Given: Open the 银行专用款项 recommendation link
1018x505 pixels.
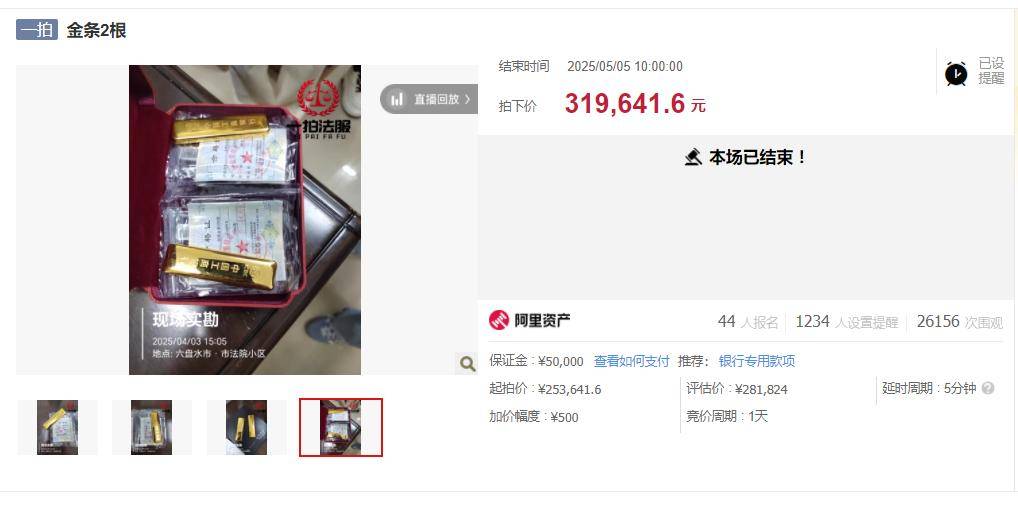Looking at the screenshot, I should (756, 361).
